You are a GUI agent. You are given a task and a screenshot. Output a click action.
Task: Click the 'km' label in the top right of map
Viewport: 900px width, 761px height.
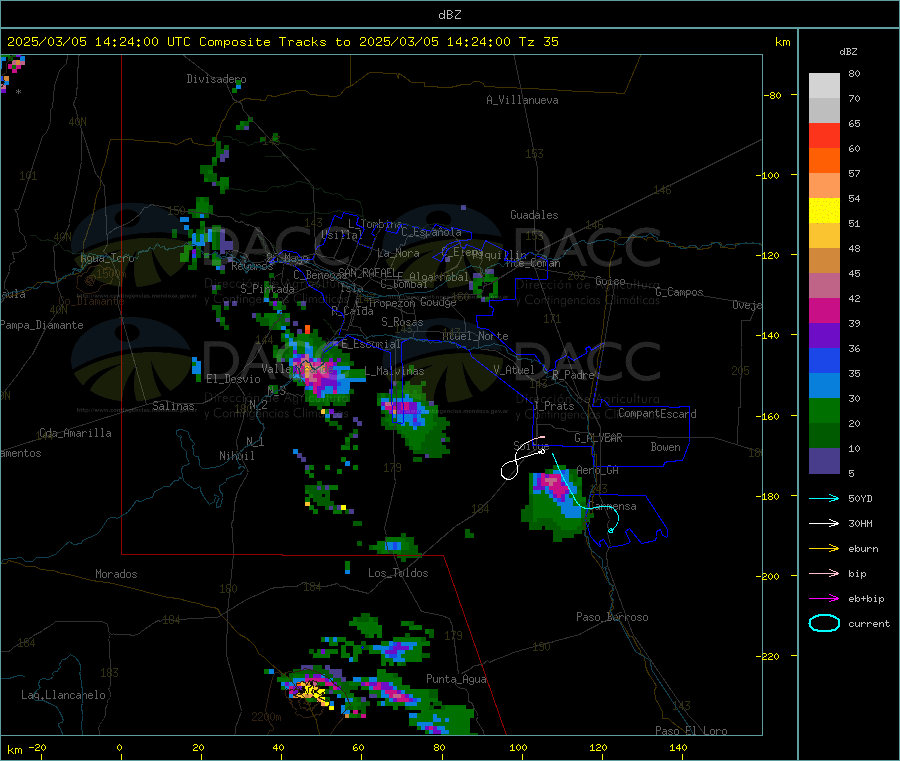[x=782, y=42]
